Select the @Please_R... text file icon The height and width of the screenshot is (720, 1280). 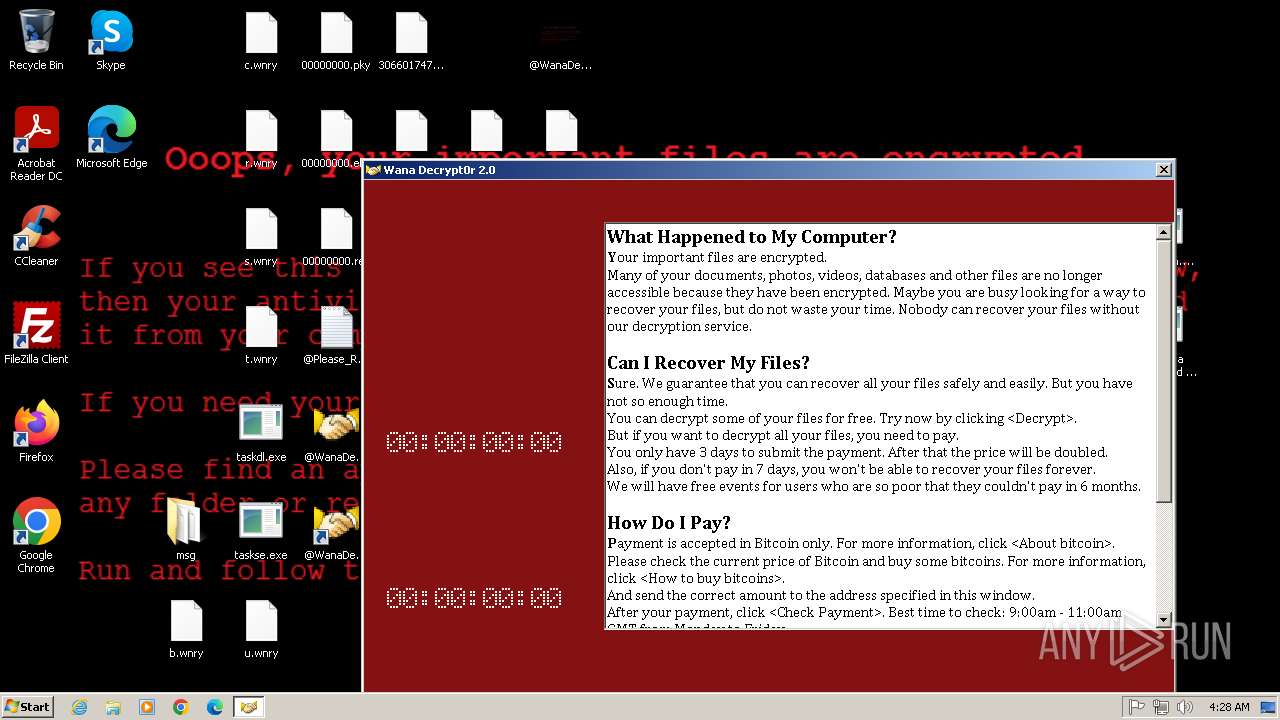coord(334,334)
